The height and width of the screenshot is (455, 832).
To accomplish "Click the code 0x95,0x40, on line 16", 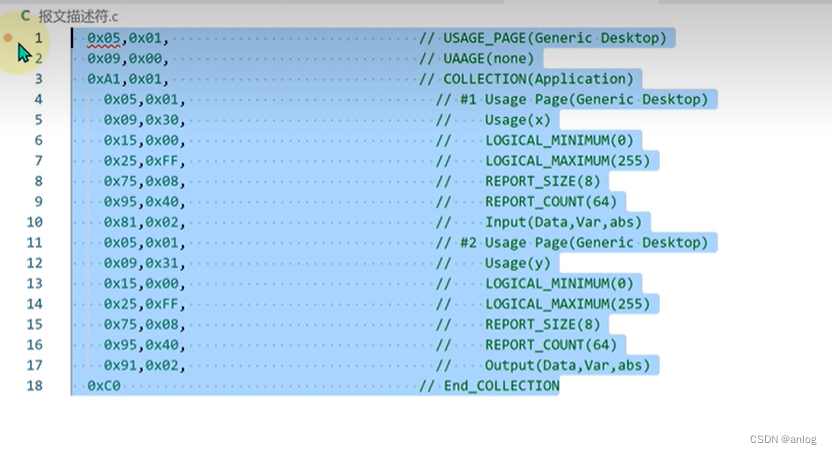I will tap(144, 345).
